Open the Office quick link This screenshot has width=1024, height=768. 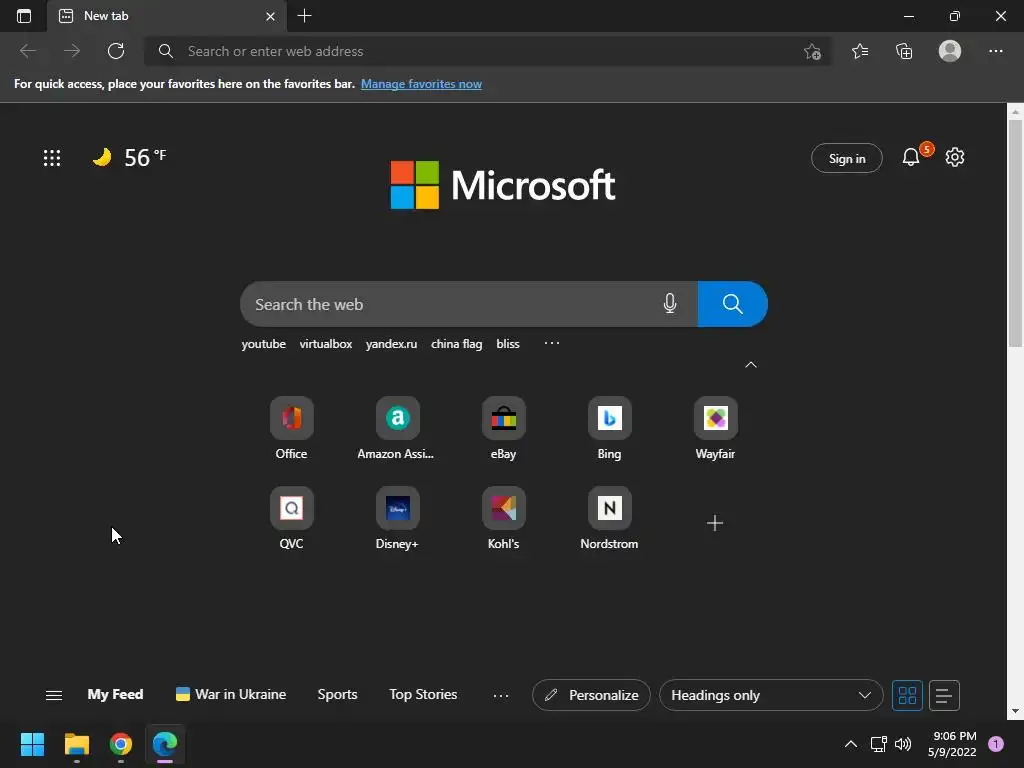click(x=291, y=428)
